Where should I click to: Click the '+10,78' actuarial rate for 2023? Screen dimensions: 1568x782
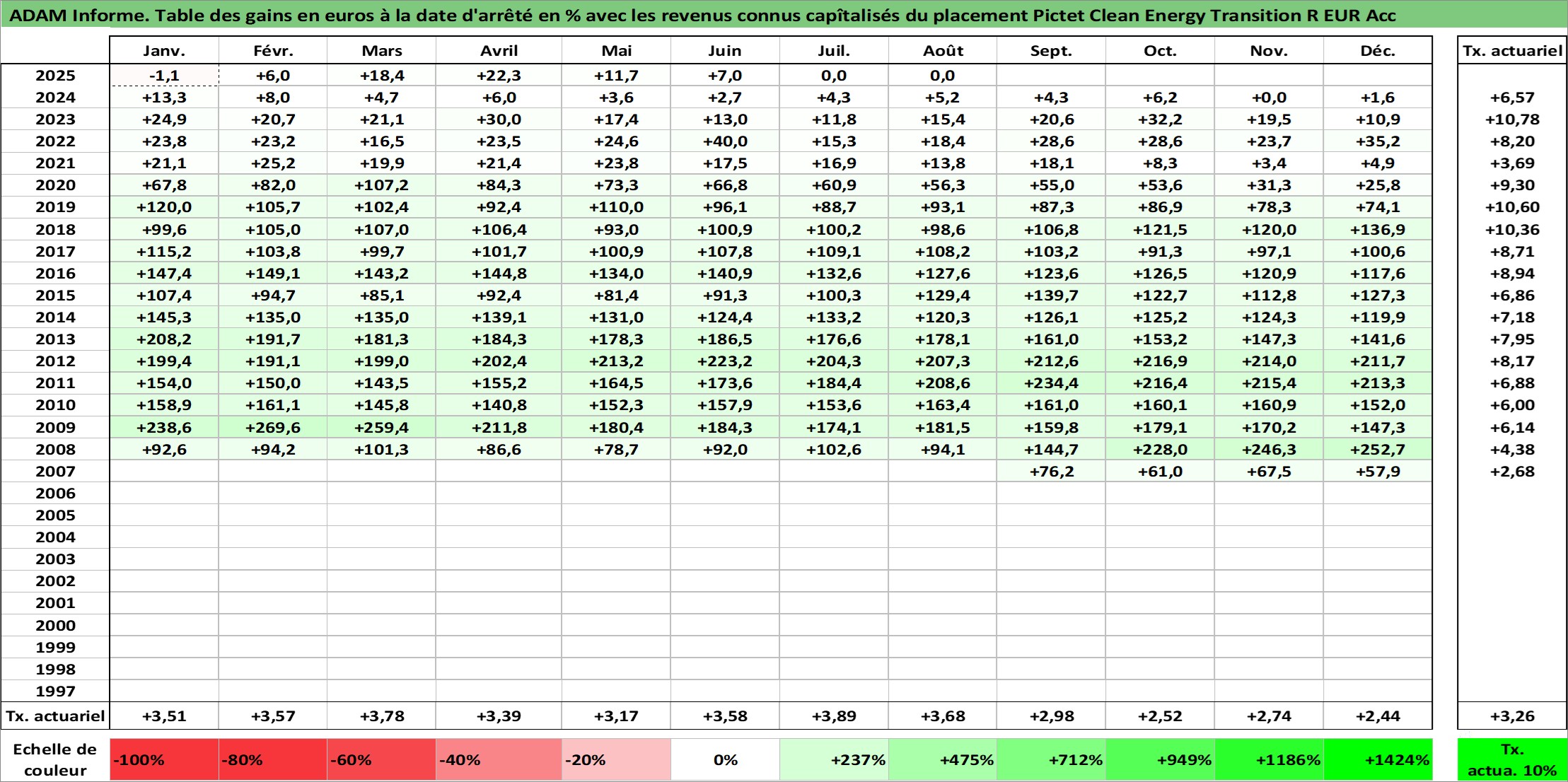[x=1512, y=119]
